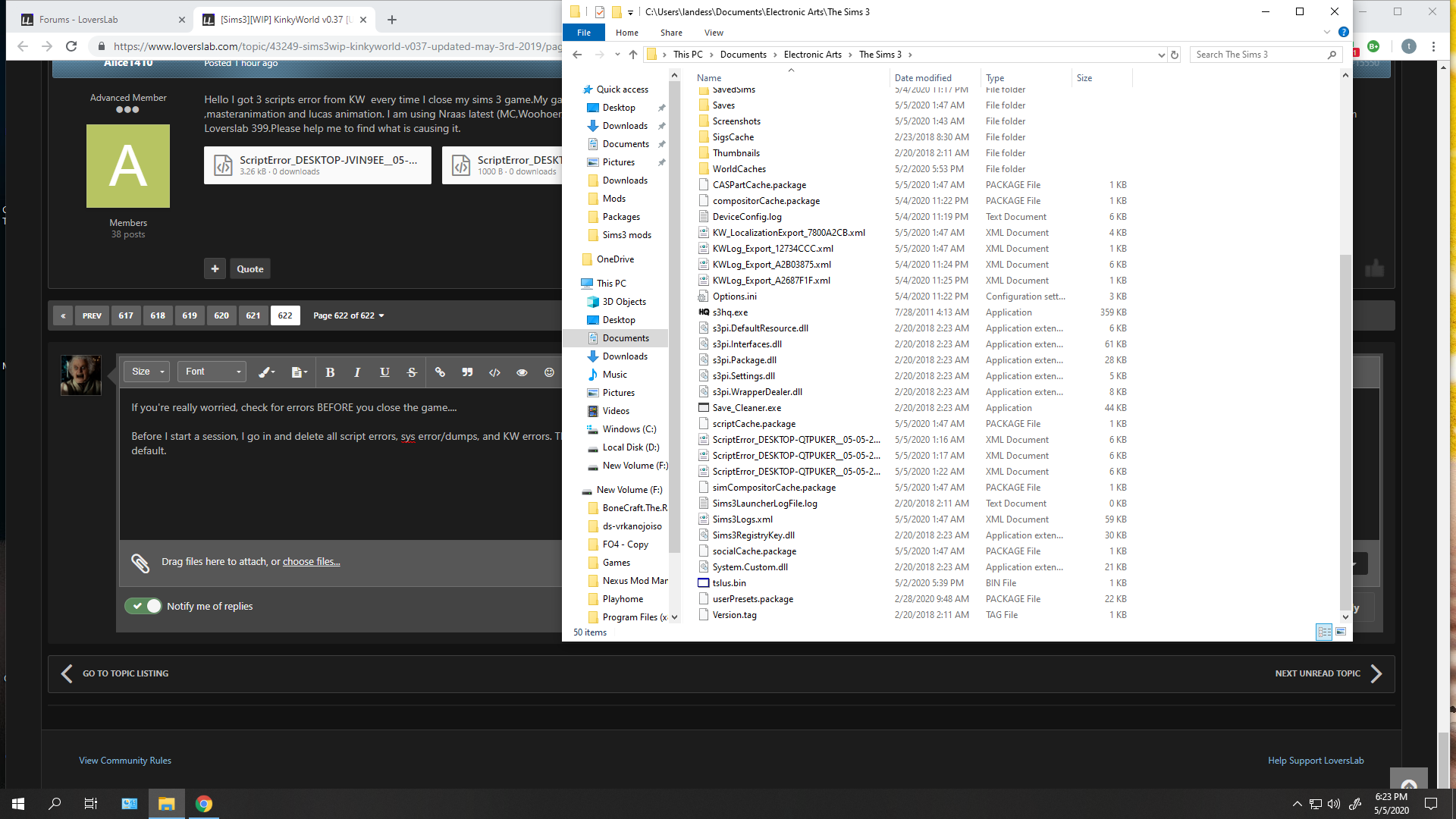Viewport: 1456px width, 819px height.
Task: Click the Quote button under the post
Action: click(250, 269)
